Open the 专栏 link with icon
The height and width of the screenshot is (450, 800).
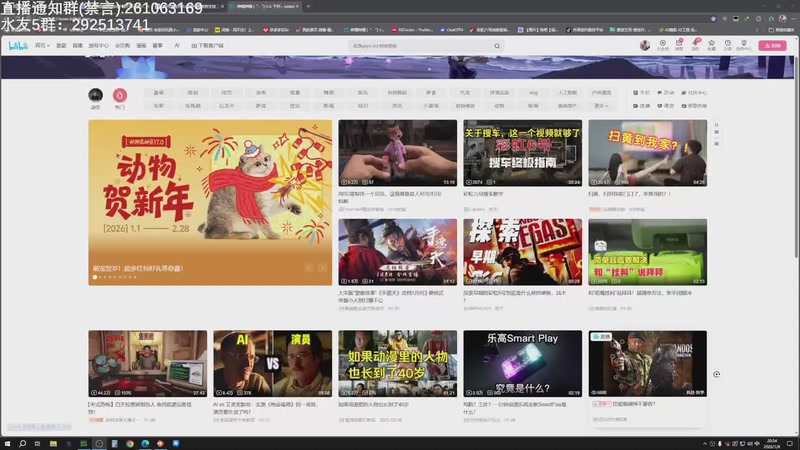[x=642, y=93]
